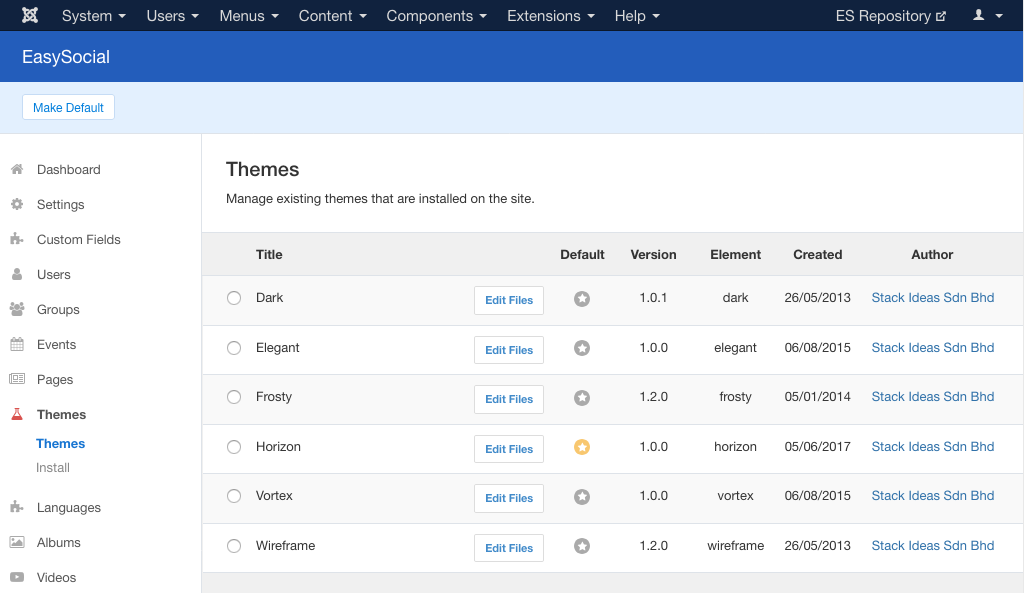Open Groups in the sidebar
The image size is (1024, 593).
(58, 310)
